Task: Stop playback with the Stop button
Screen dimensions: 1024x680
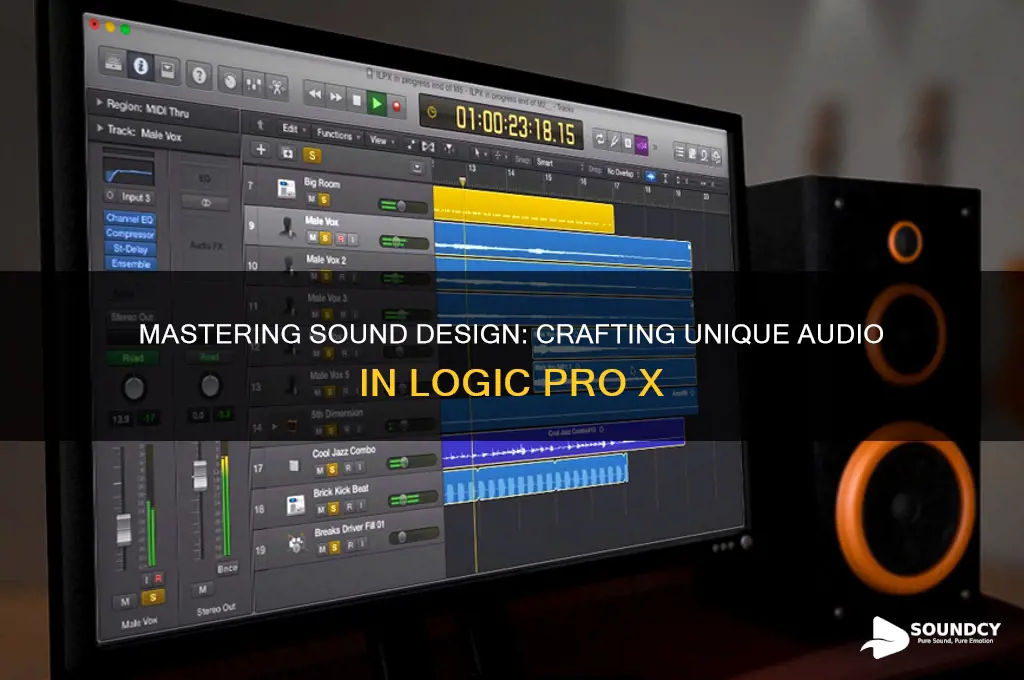Action: 357,100
